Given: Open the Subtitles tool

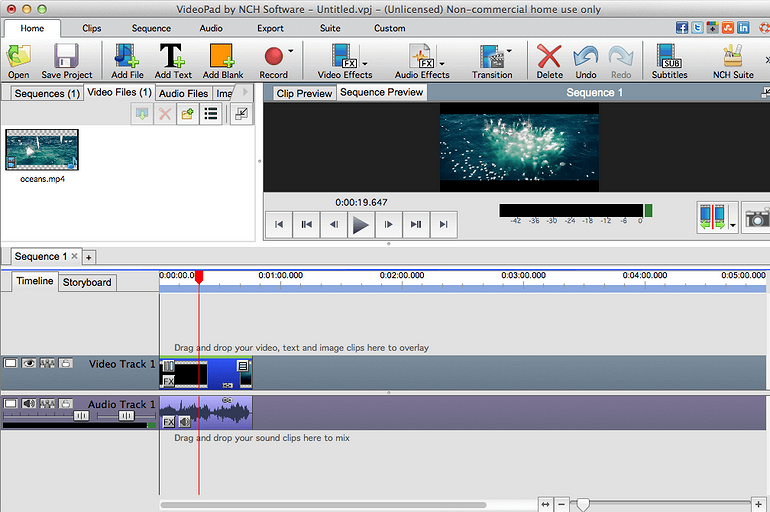Looking at the screenshot, I should click(669, 60).
